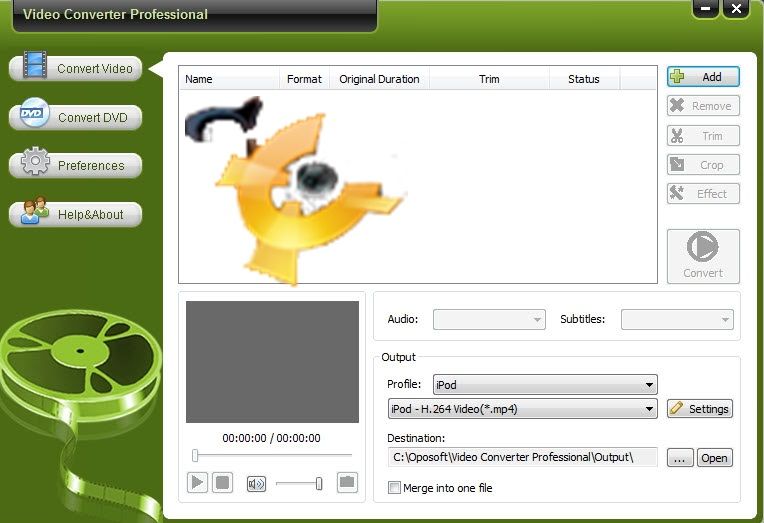Click the Add file button
This screenshot has height=523, width=764.
point(703,77)
